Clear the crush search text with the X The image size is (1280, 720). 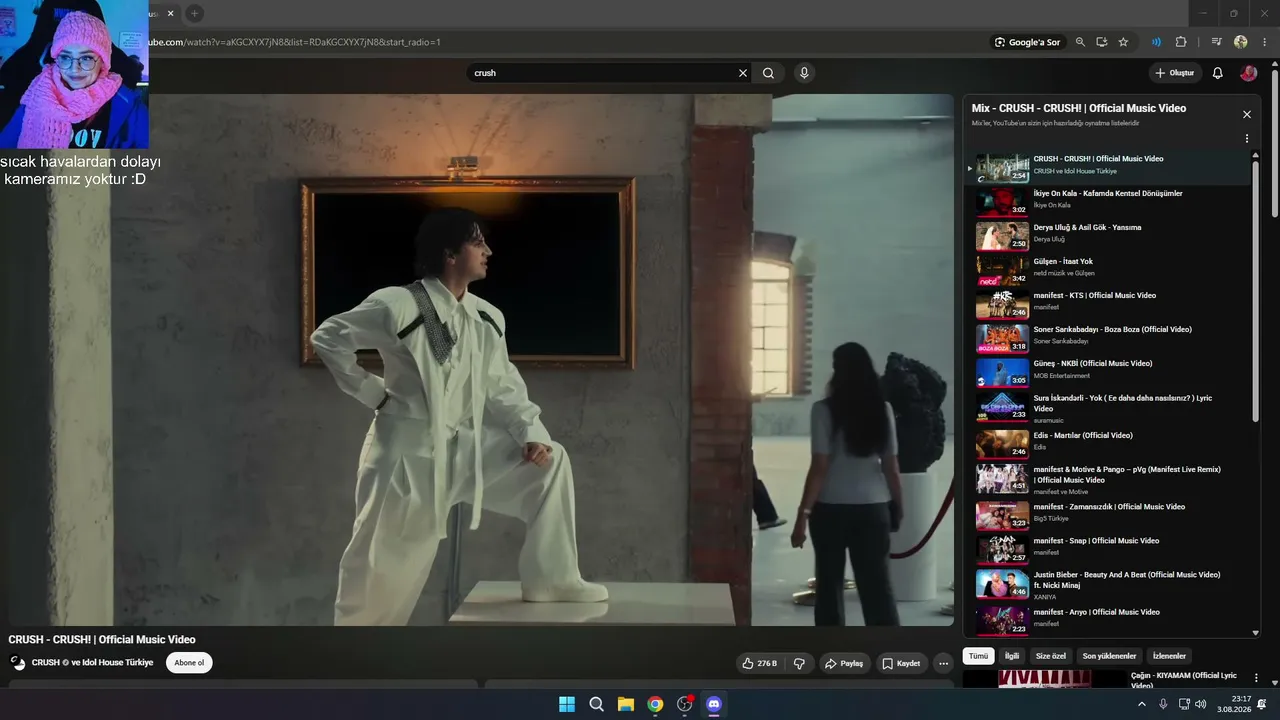tap(743, 73)
